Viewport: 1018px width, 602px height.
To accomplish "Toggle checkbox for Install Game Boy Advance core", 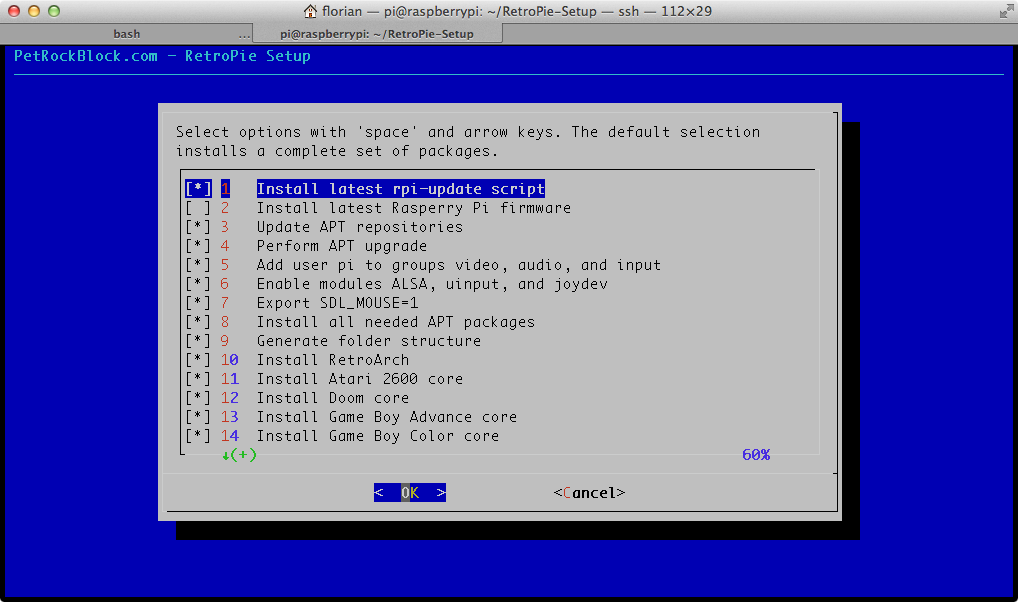I will 198,417.
